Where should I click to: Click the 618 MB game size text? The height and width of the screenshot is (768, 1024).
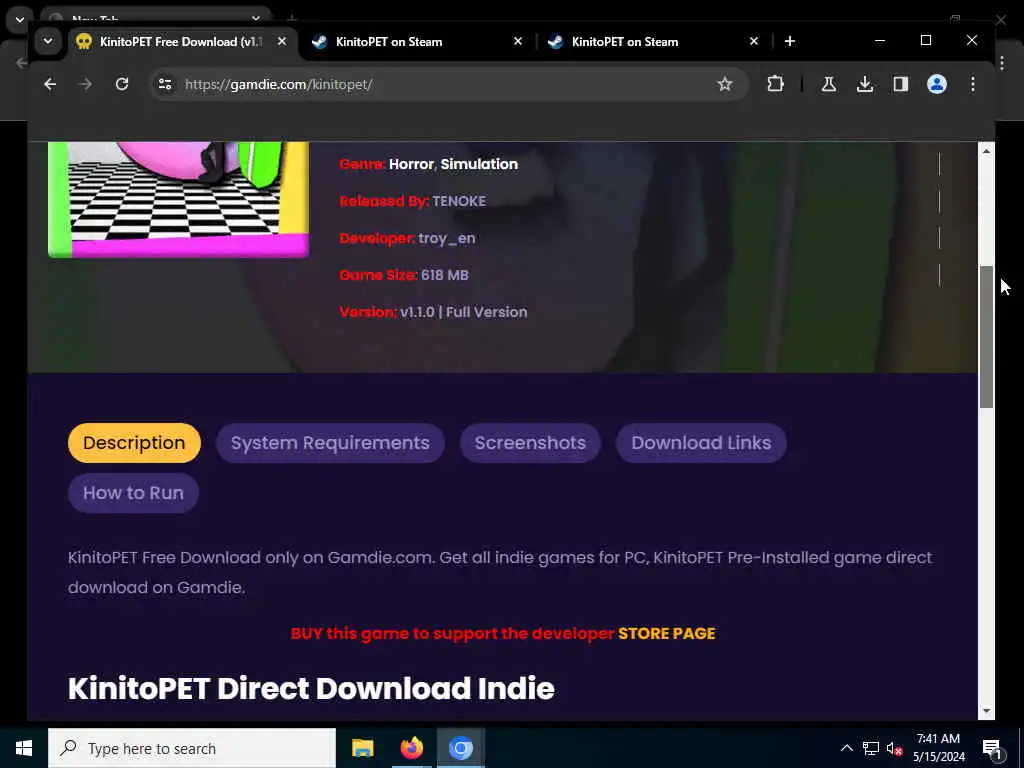445,275
